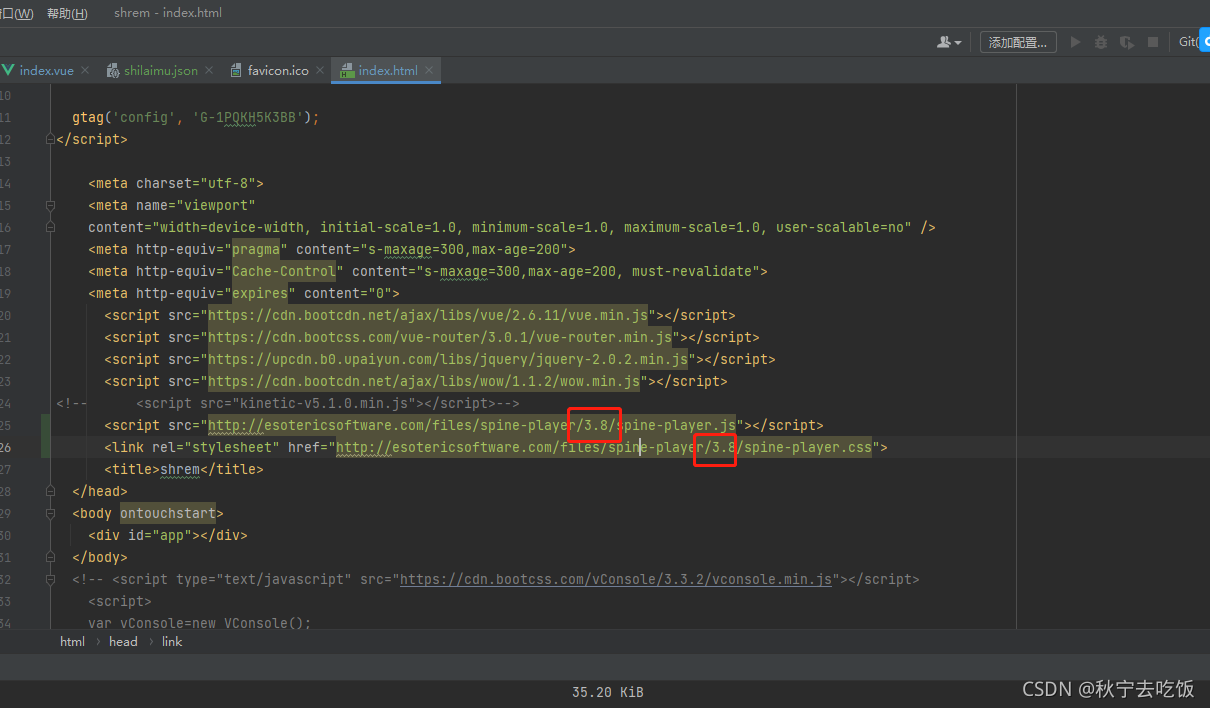1210x708 pixels.
Task: Toggle the fold marker beside </body>
Action: [x=51, y=557]
